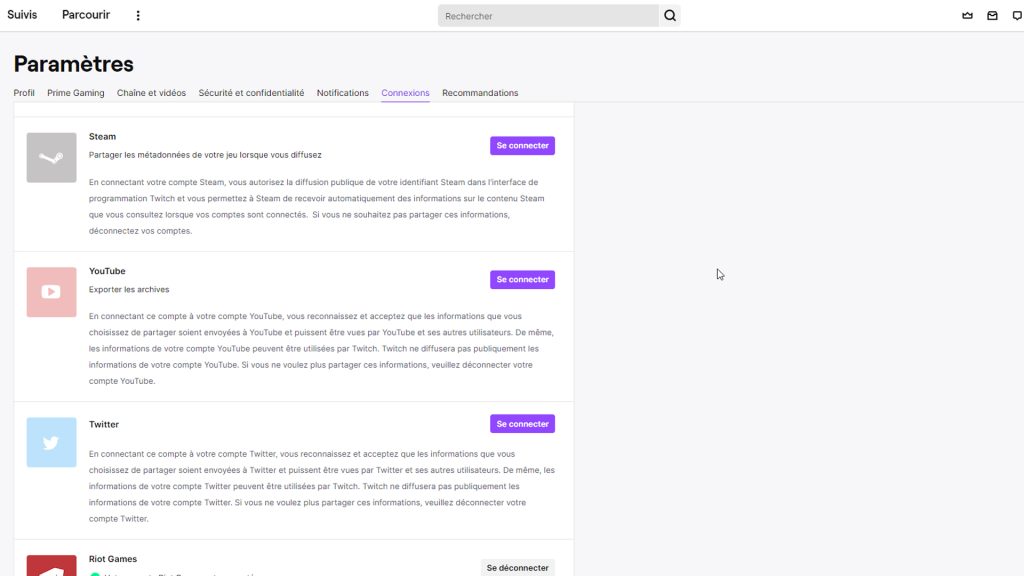Screen dimensions: 1024x576
Task: Click the YouTube play icon
Action: click(51, 291)
